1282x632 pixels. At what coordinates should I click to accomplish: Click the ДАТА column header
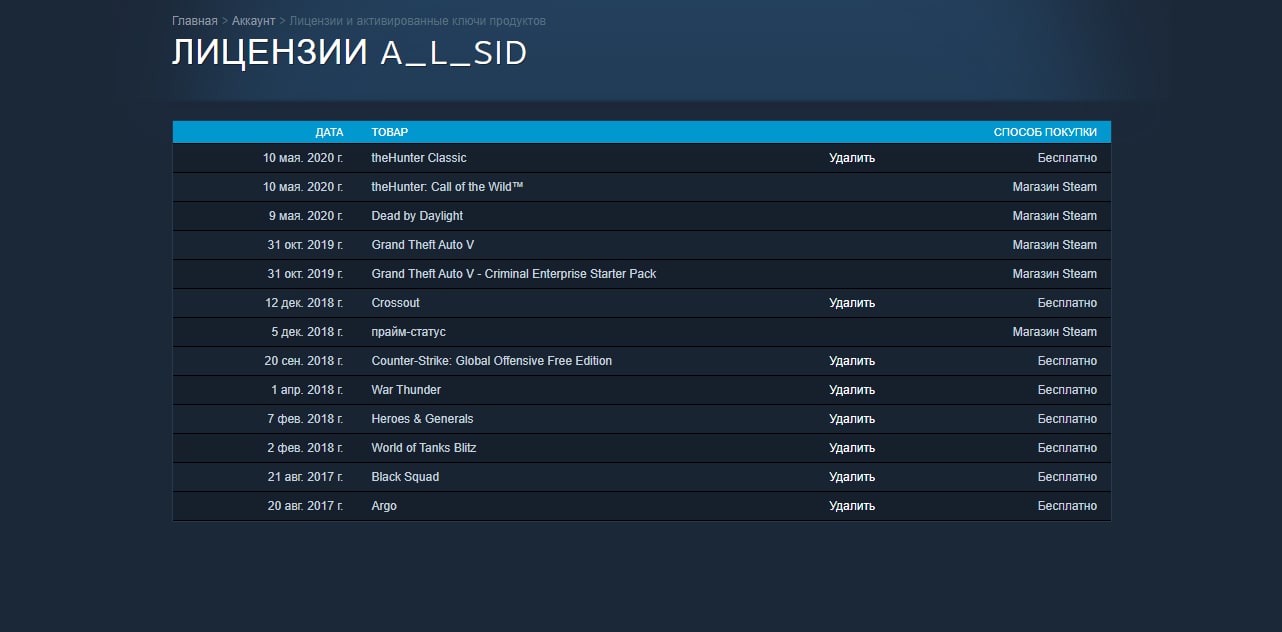(329, 132)
